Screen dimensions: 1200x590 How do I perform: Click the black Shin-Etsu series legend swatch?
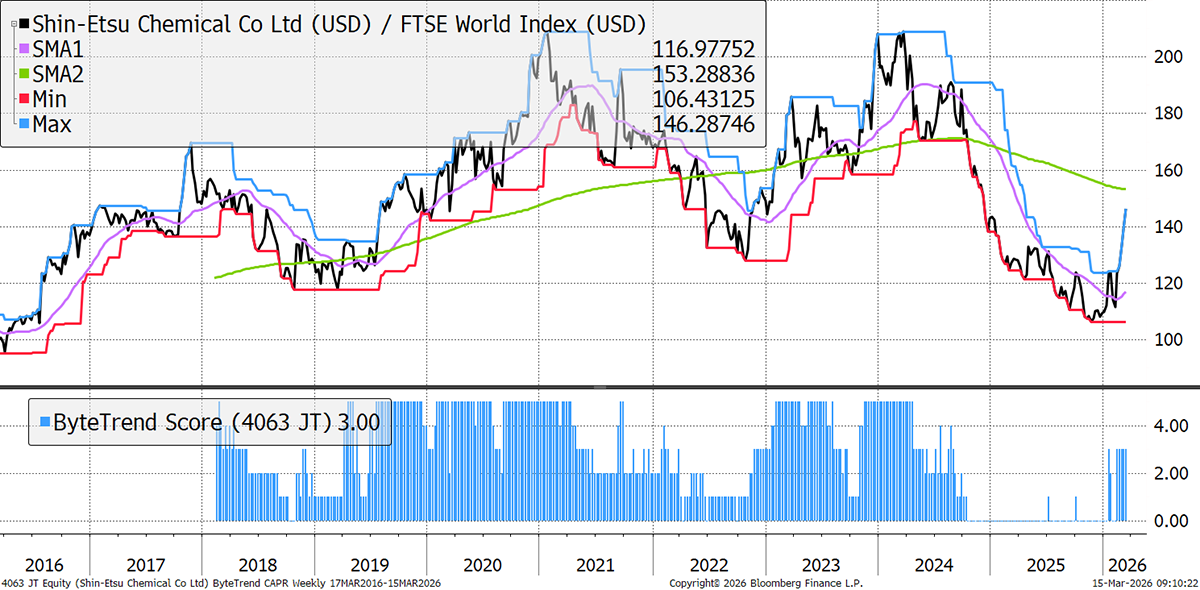click(x=23, y=23)
